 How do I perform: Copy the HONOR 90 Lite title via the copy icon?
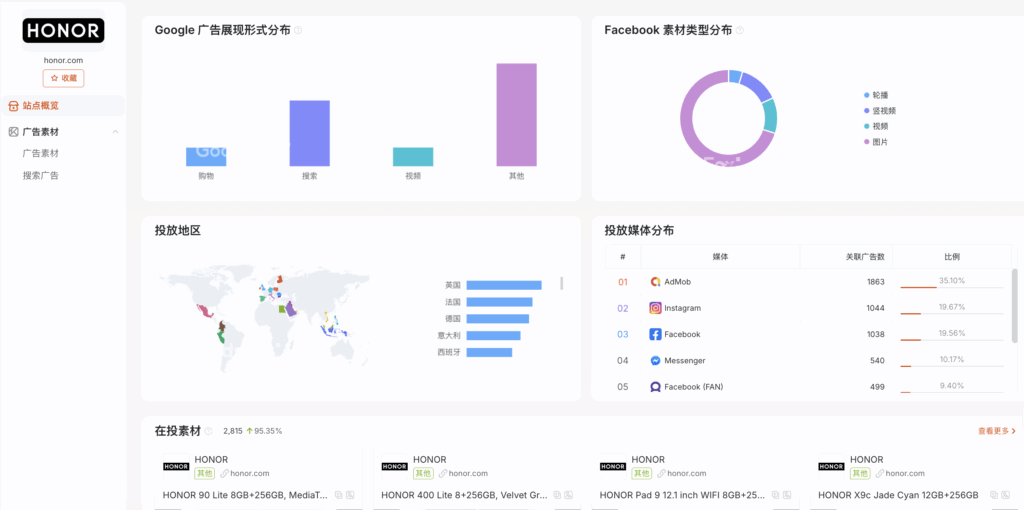coord(338,495)
